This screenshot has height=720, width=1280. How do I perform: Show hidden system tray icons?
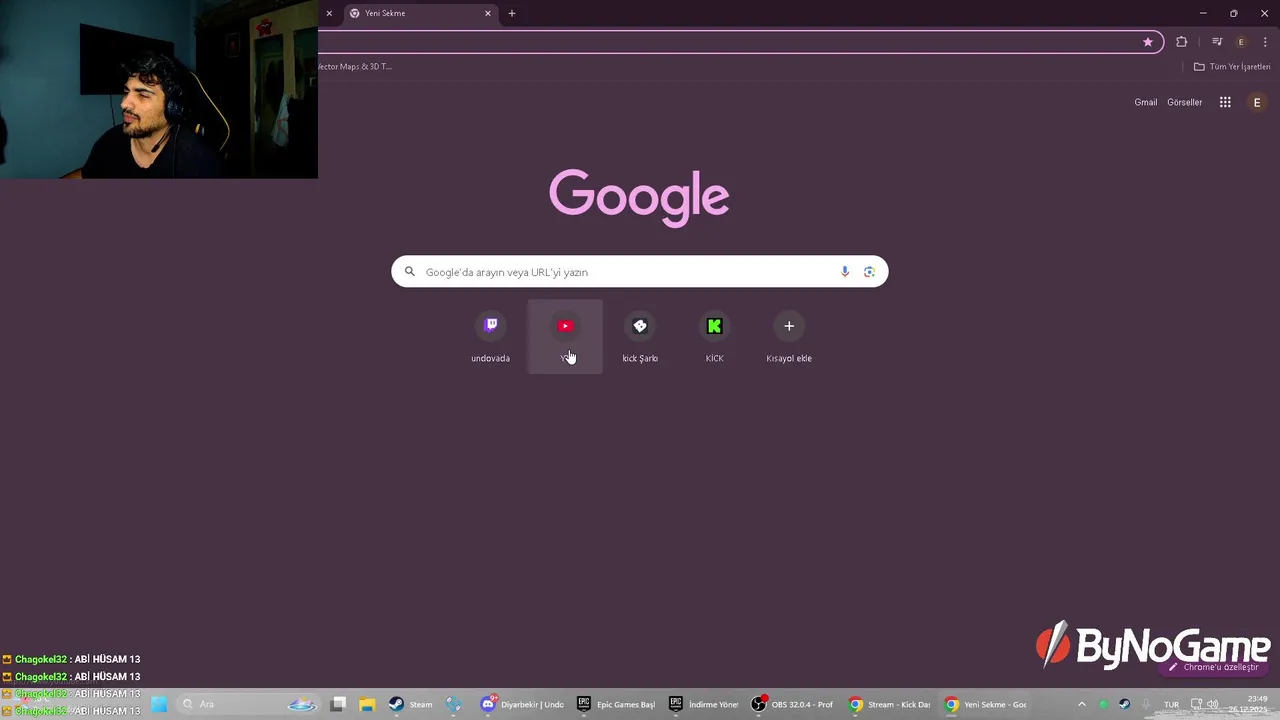(x=1081, y=704)
